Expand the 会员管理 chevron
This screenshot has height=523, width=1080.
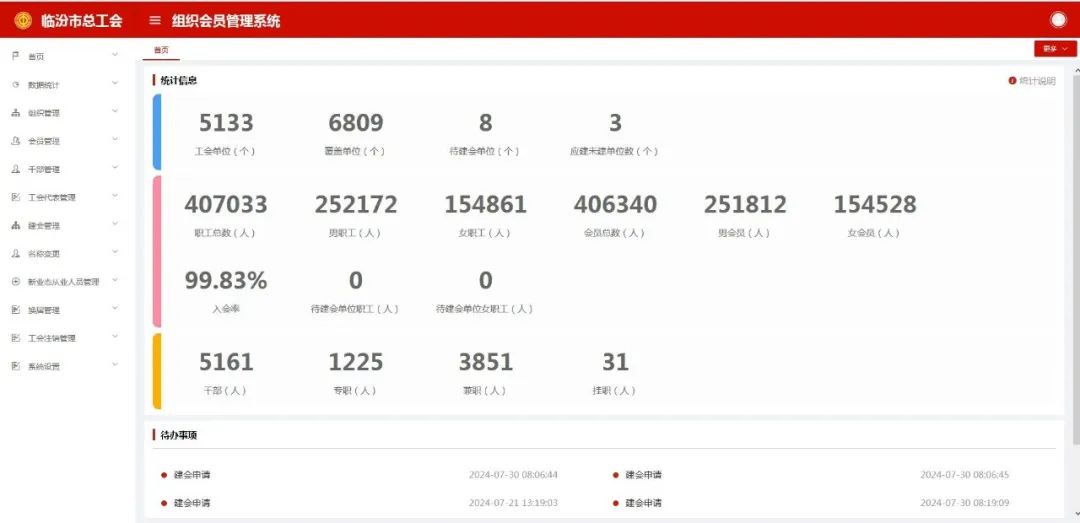click(115, 139)
